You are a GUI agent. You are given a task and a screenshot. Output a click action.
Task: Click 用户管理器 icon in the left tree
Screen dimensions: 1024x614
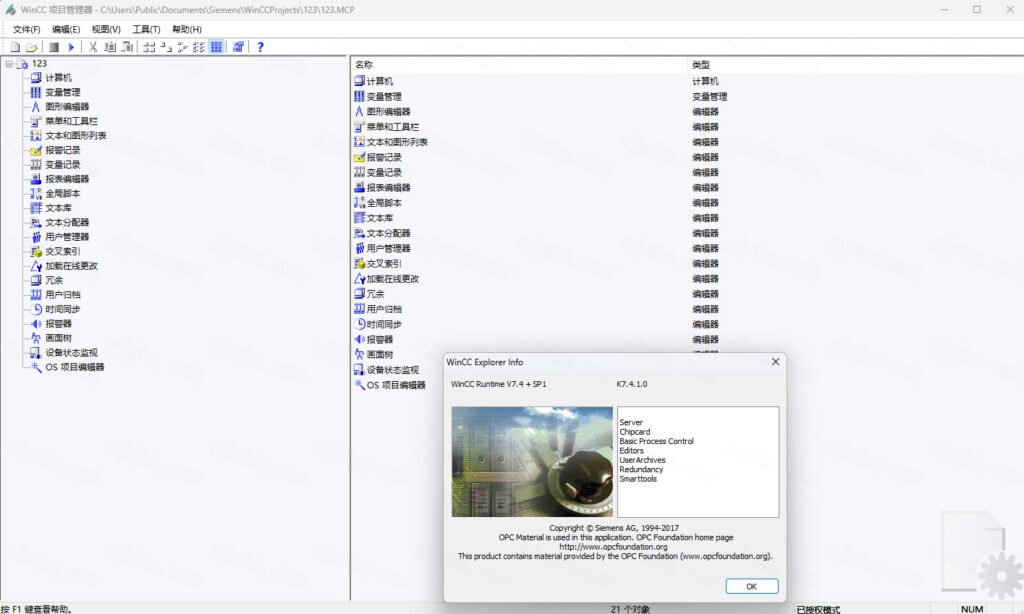point(36,236)
